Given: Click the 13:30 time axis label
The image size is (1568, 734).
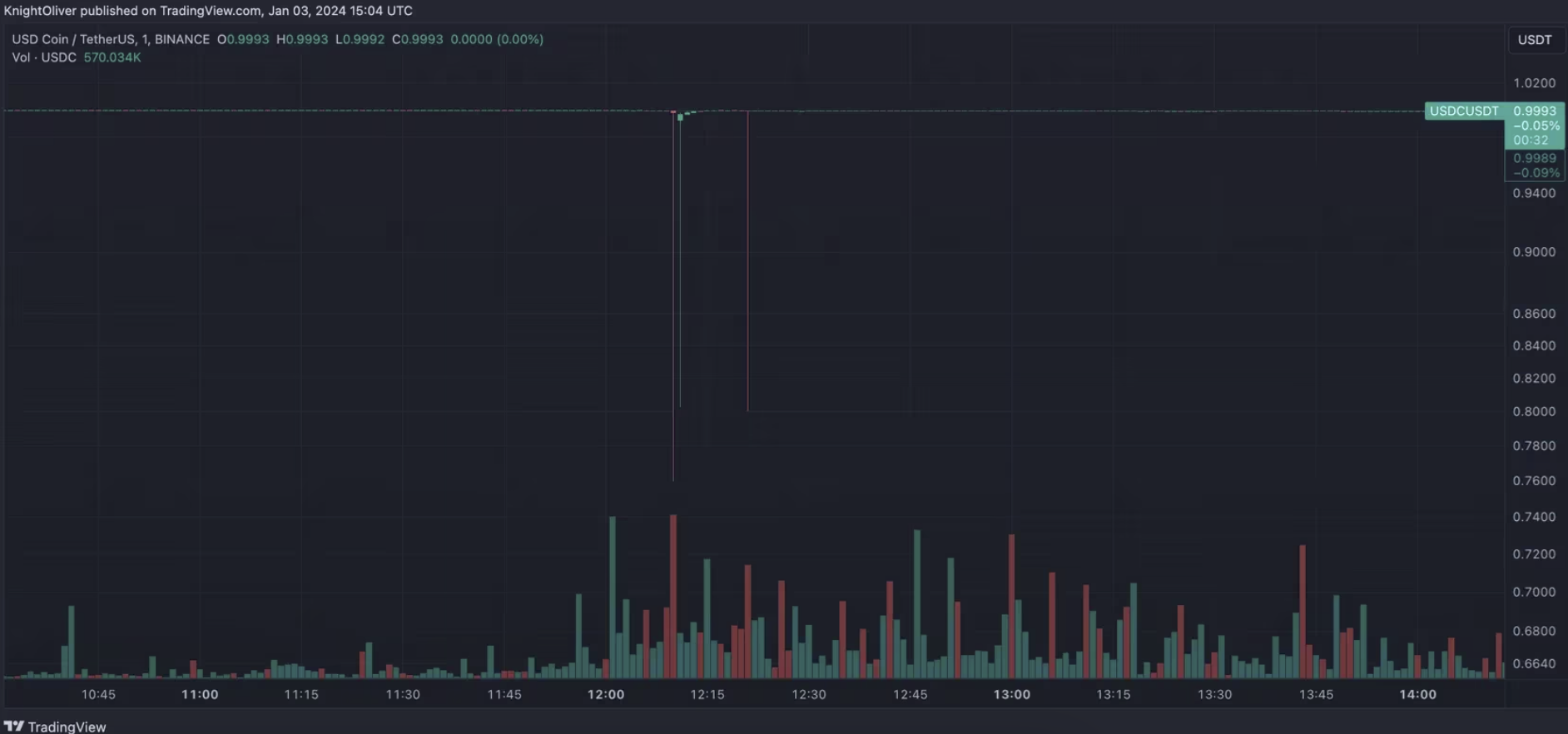Looking at the screenshot, I should tap(1215, 694).
